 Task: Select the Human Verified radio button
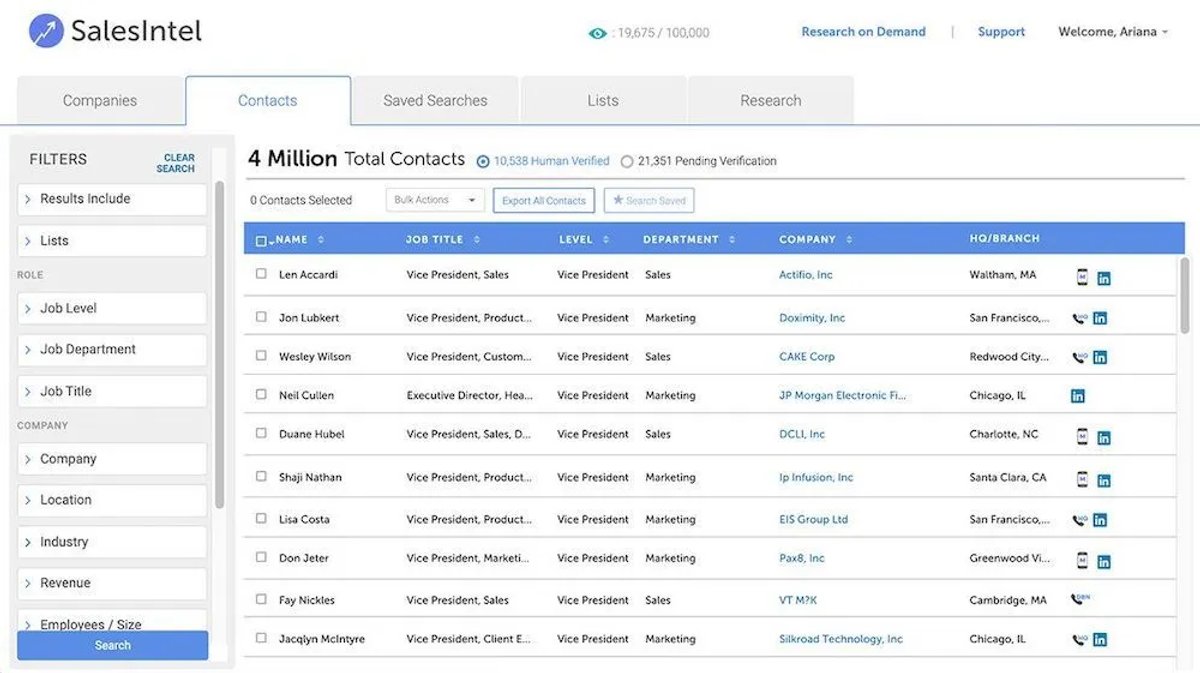click(483, 161)
